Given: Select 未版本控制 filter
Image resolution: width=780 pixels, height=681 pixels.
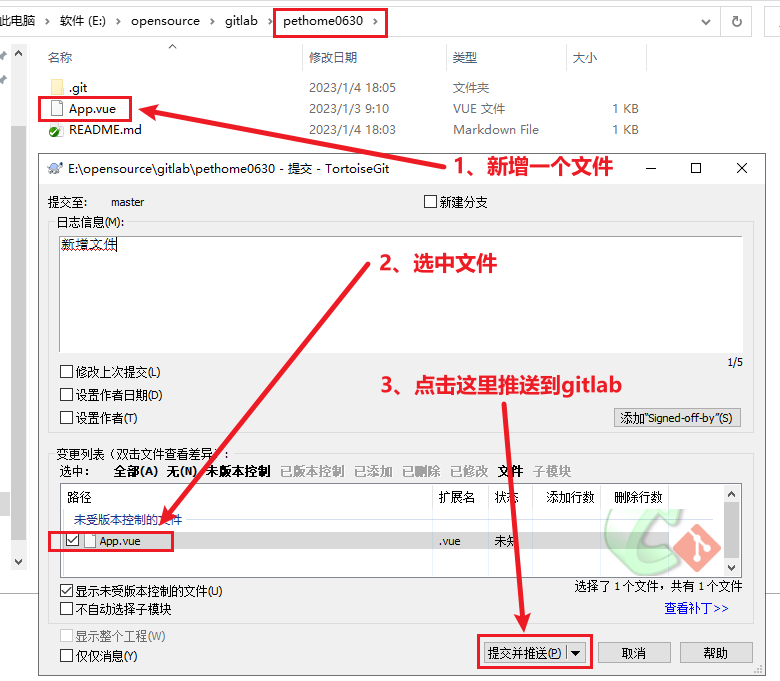Looking at the screenshot, I should tap(238, 471).
